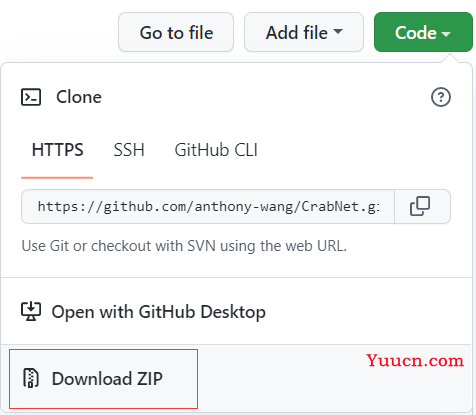476x415 pixels.
Task: Click the terminal icon beside Clone
Action: (31, 97)
